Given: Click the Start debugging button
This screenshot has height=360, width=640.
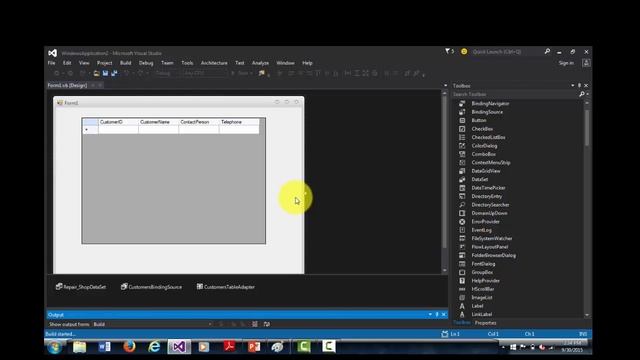Looking at the screenshot, I should 243,73.
